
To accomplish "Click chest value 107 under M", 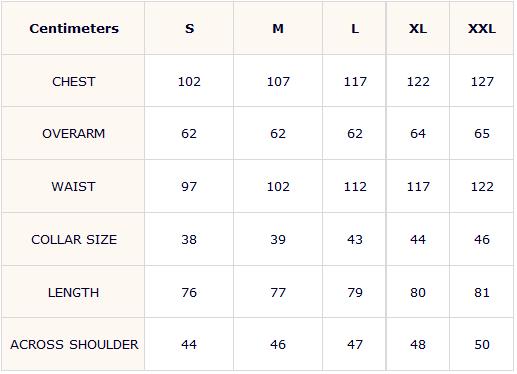I will 278,81.
